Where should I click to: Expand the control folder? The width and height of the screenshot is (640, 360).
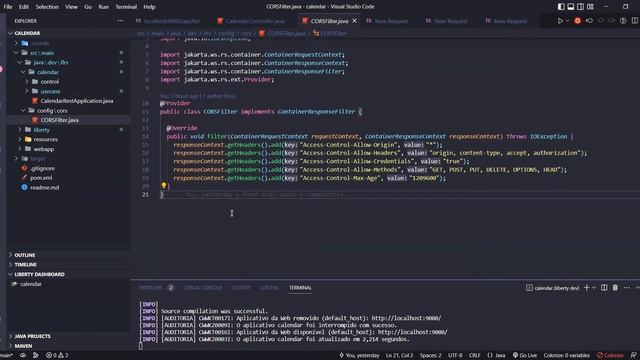[27, 82]
